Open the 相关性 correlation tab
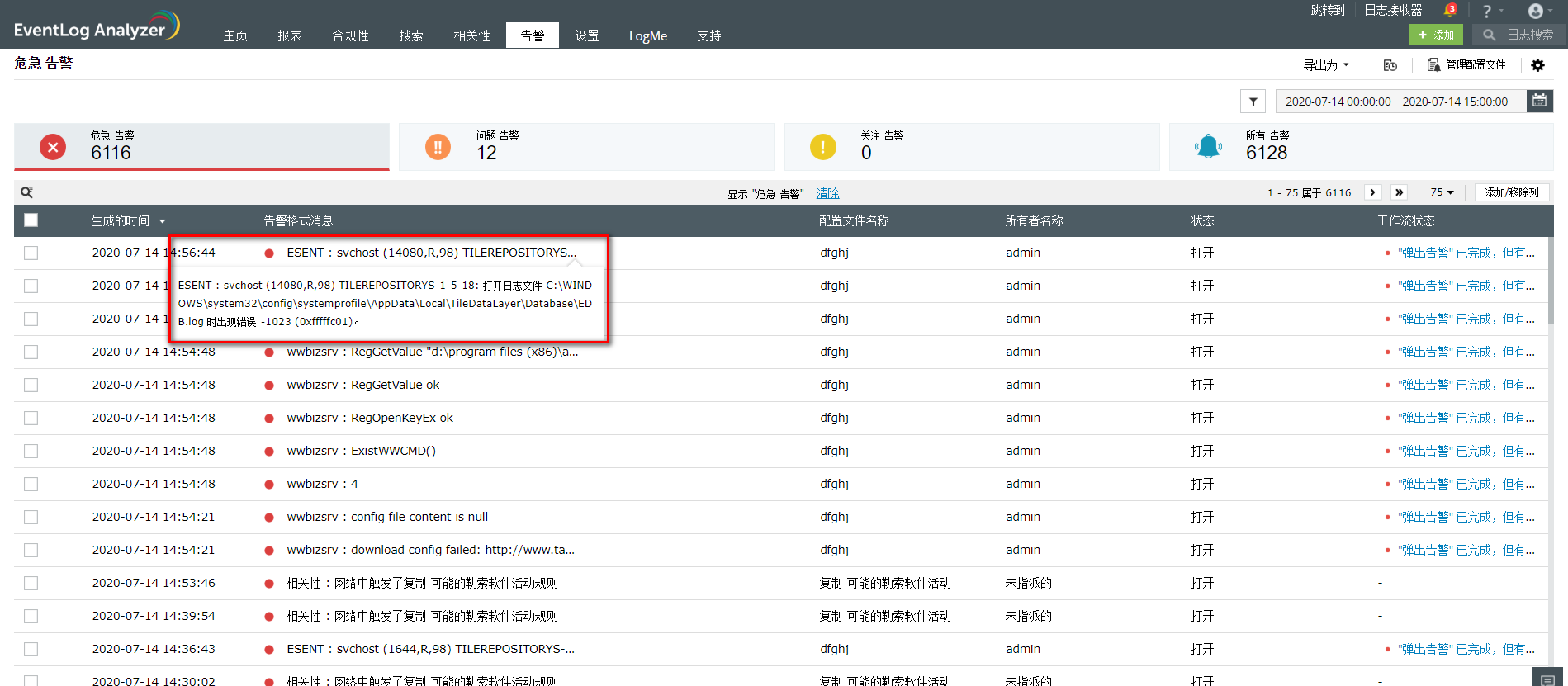The image size is (1568, 686). coord(471,35)
